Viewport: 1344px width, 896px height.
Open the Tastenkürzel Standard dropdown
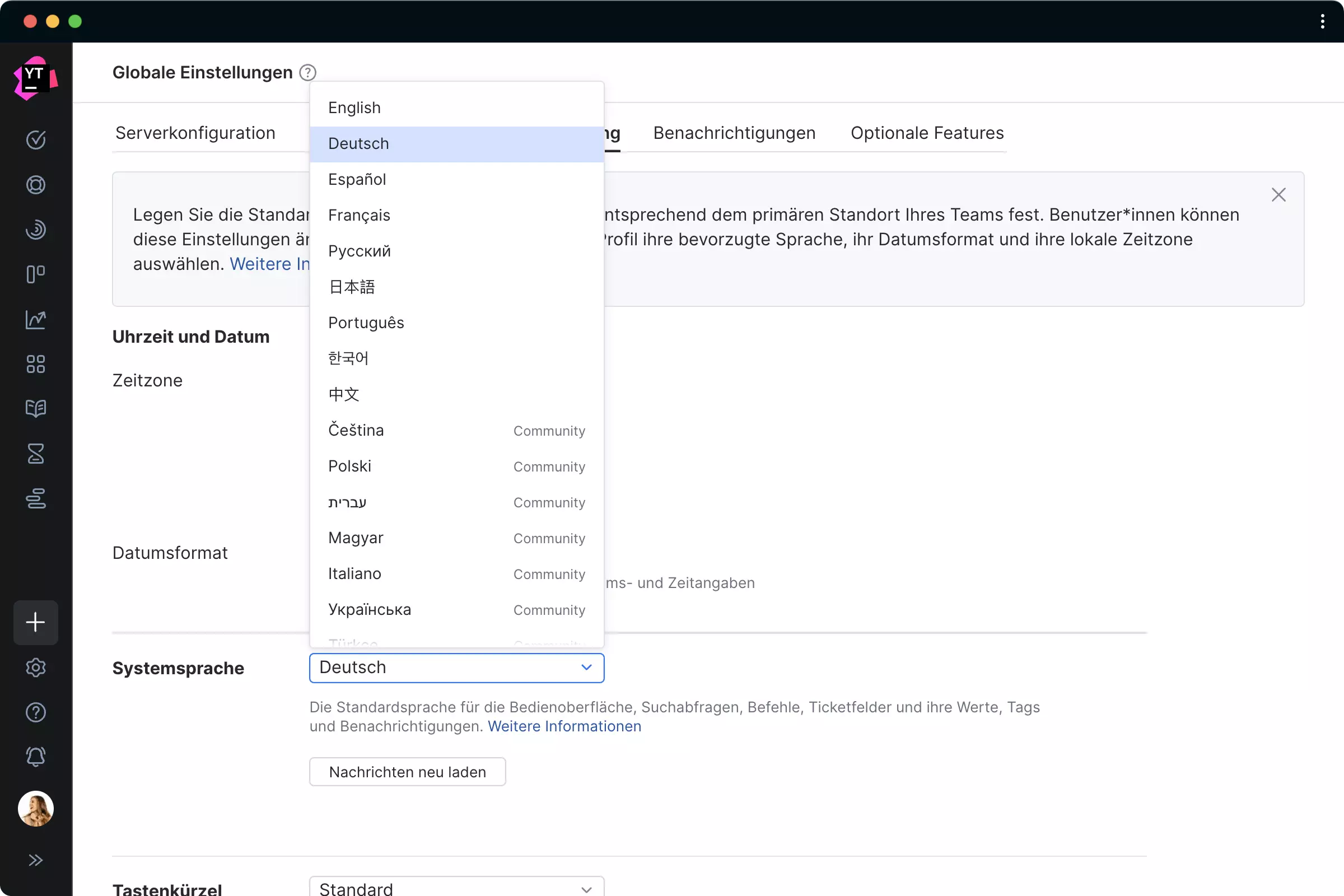coord(456,888)
